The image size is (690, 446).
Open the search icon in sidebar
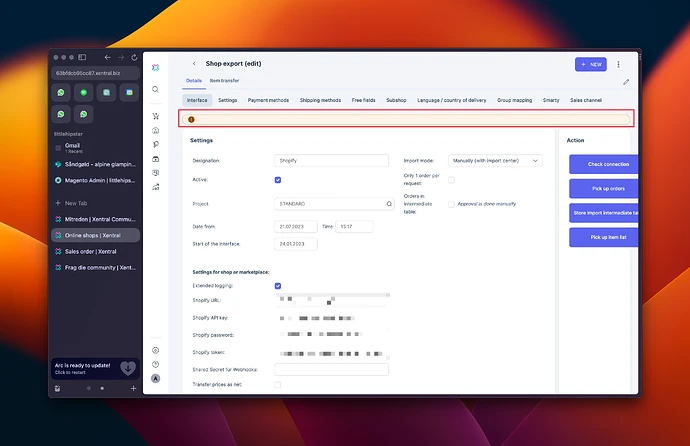155,89
